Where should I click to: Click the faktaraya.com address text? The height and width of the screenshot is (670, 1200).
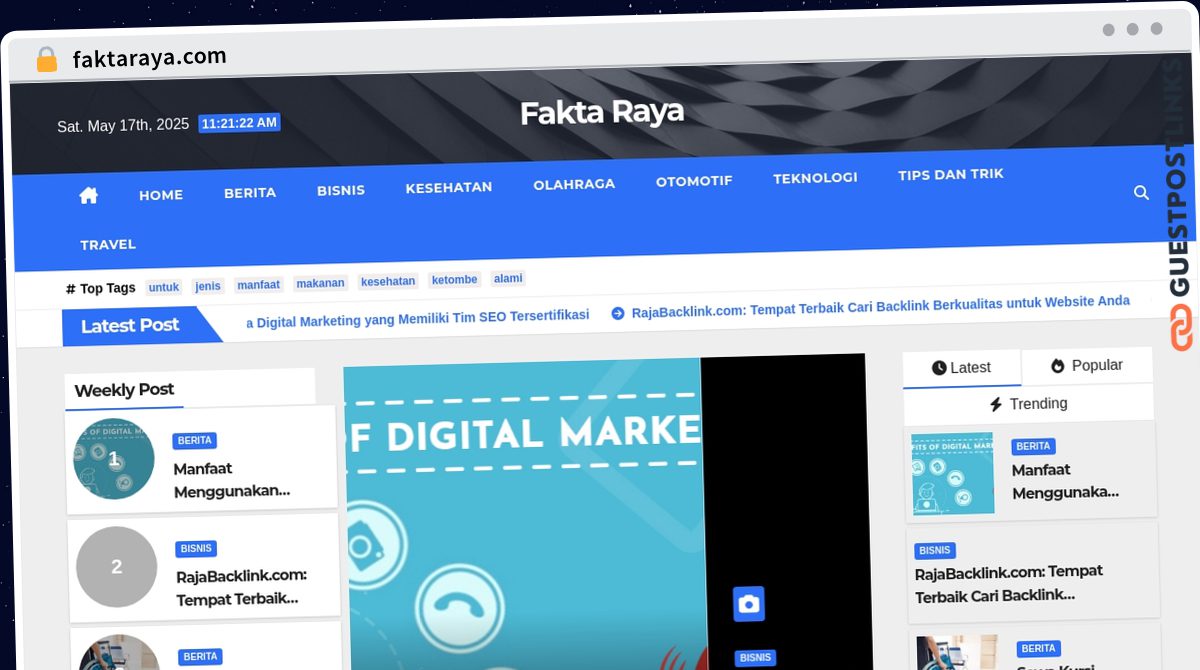[150, 58]
